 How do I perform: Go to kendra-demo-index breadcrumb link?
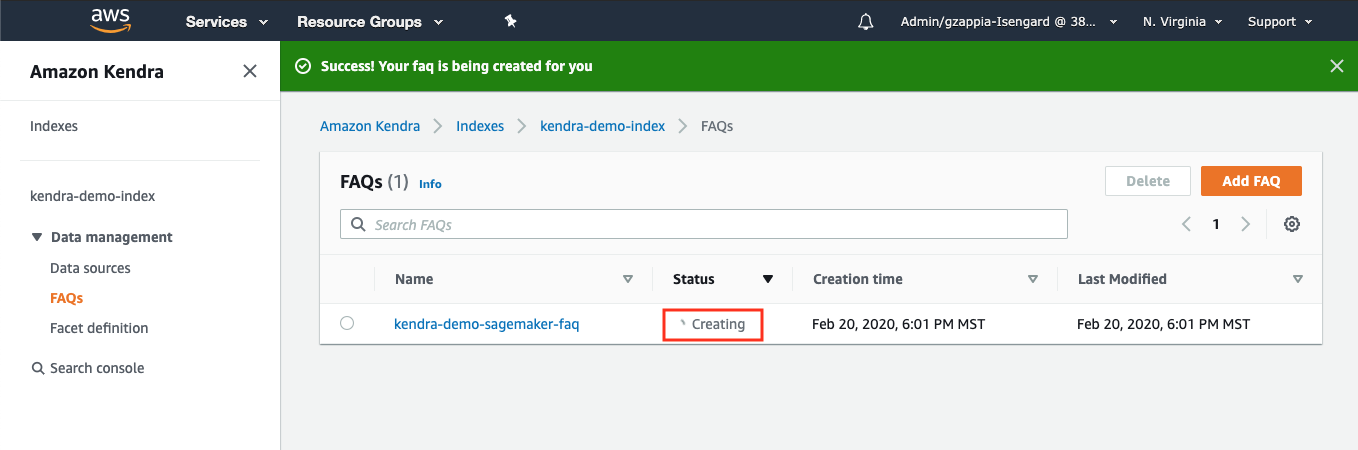pyautogui.click(x=602, y=126)
